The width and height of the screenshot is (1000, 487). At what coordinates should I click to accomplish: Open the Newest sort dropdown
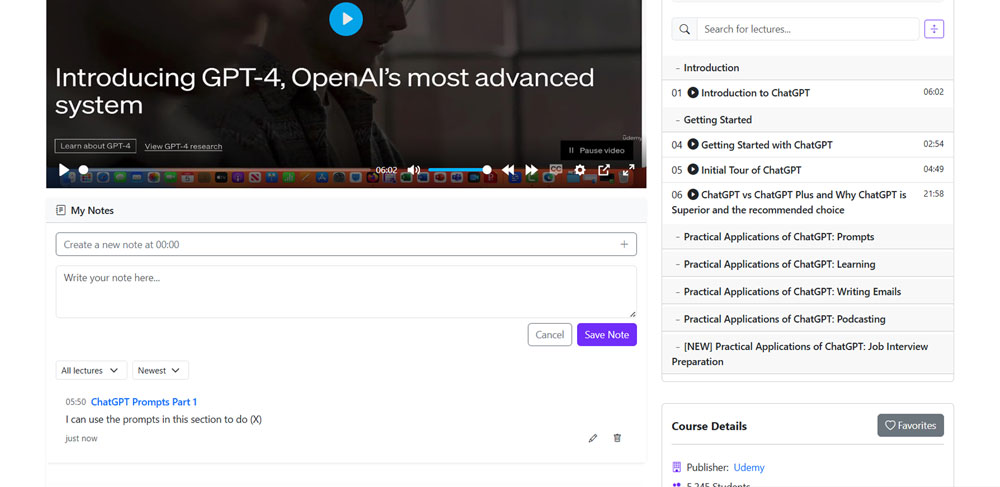coord(160,370)
